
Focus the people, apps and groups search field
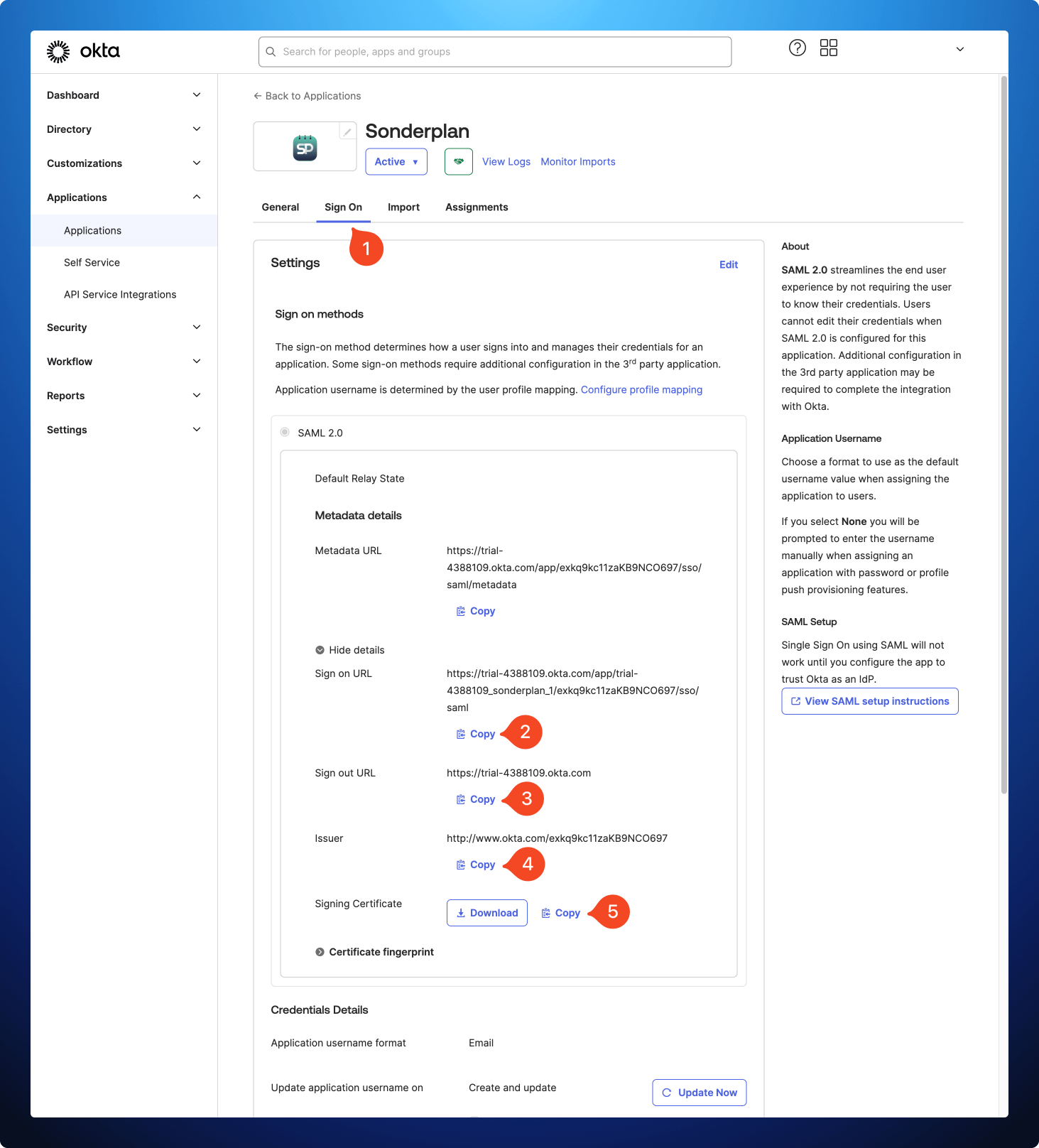(495, 52)
